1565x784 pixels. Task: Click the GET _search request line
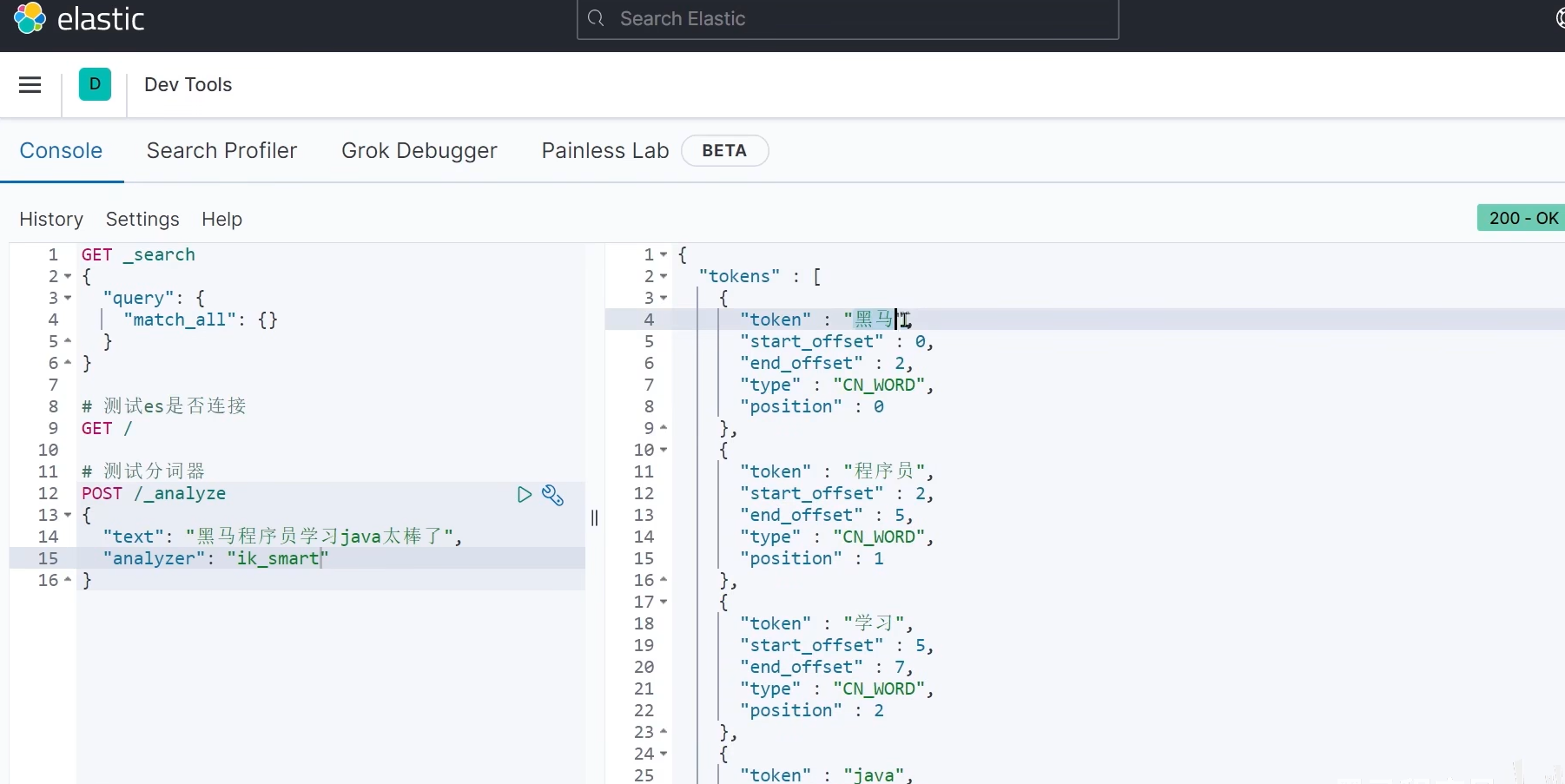click(x=138, y=255)
